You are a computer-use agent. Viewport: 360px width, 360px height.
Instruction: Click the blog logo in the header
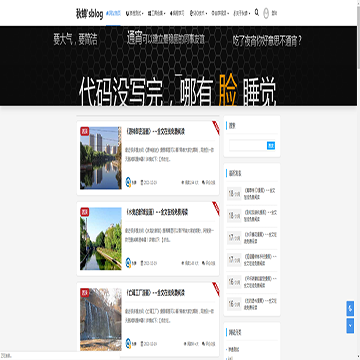(89, 14)
